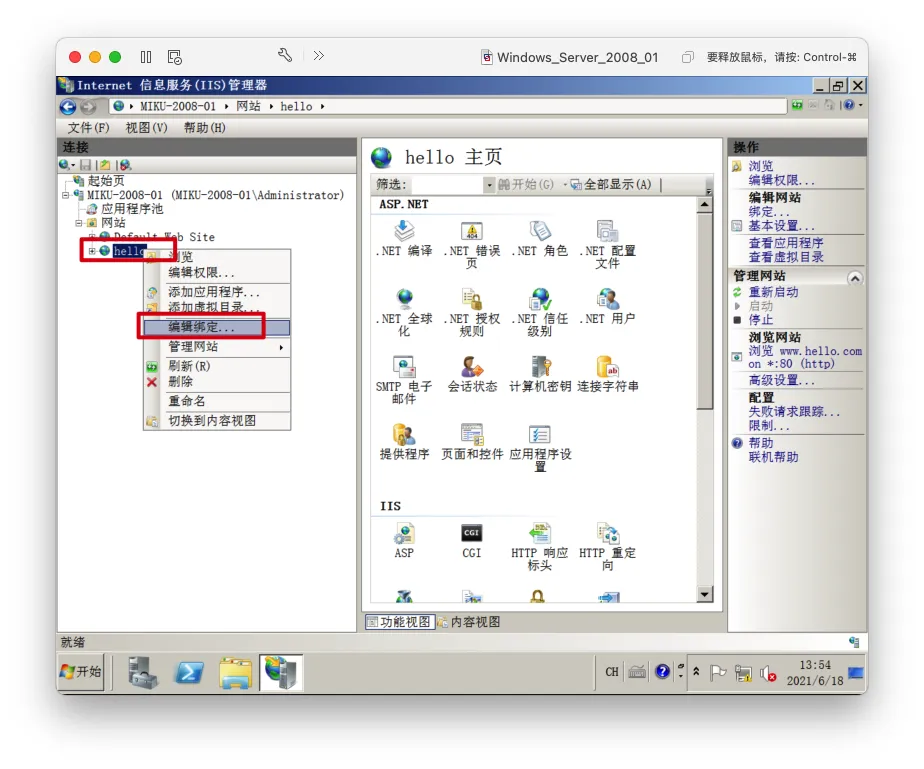Open PowerShell from the taskbar
Image resolution: width=924 pixels, height=769 pixels.
pyautogui.click(x=189, y=672)
